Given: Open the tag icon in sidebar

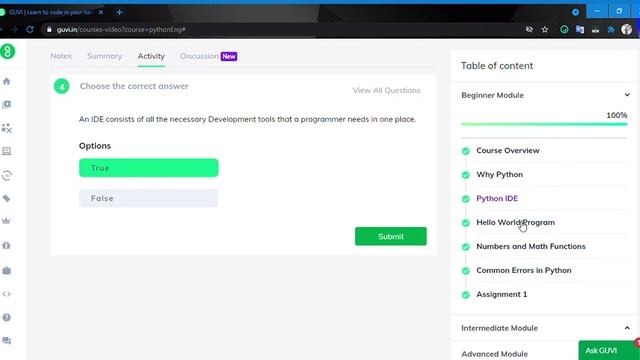Looking at the screenshot, I should [x=7, y=198].
